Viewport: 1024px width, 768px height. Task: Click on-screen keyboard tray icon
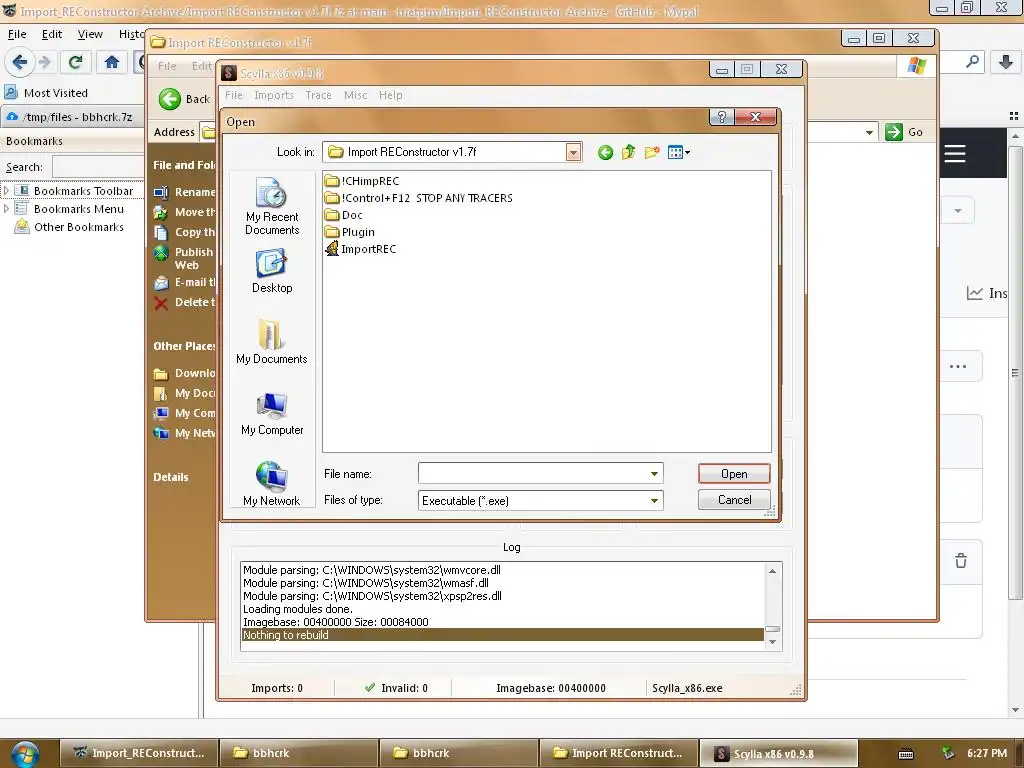coord(906,754)
